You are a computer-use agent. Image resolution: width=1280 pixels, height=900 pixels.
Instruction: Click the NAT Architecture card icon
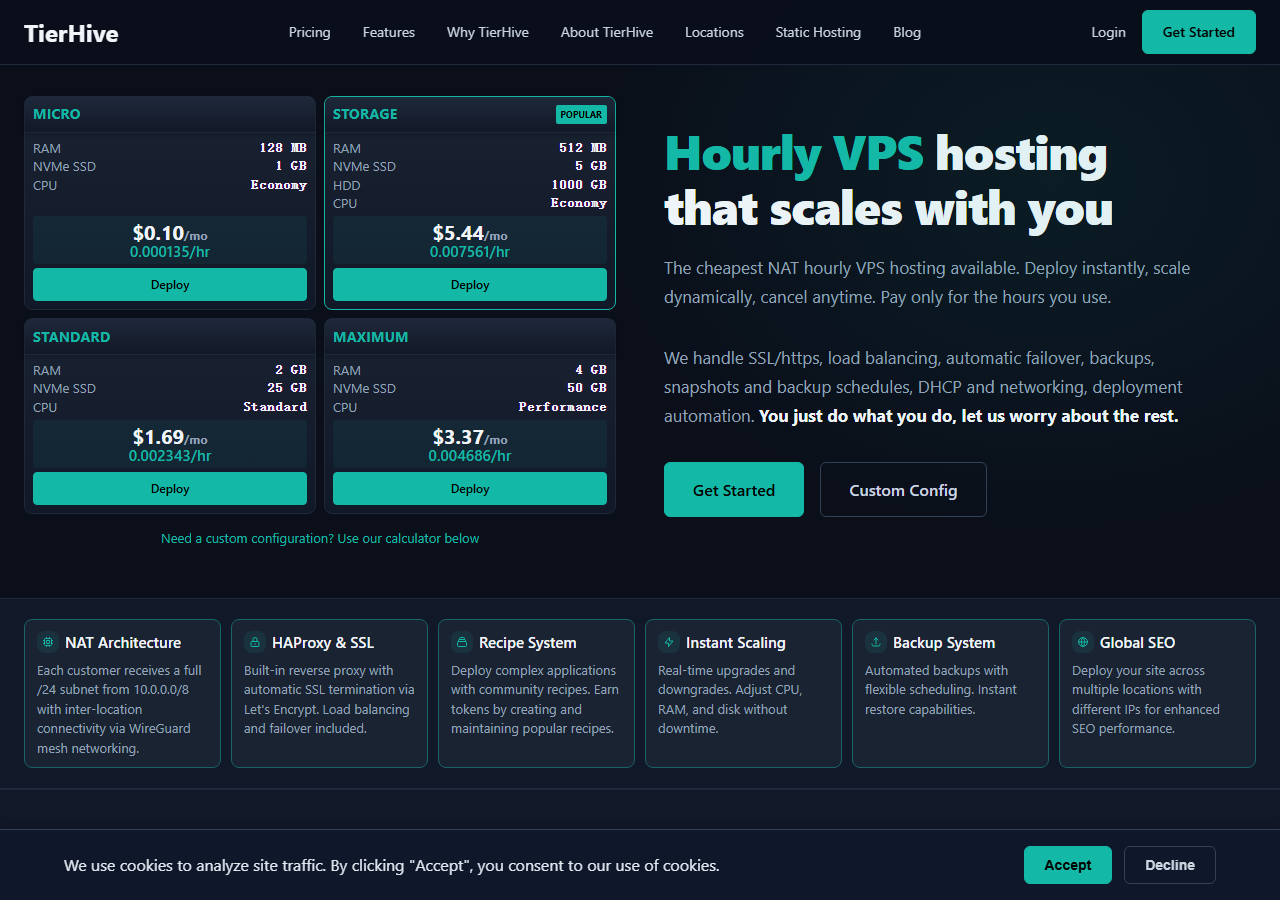pyautogui.click(x=47, y=642)
